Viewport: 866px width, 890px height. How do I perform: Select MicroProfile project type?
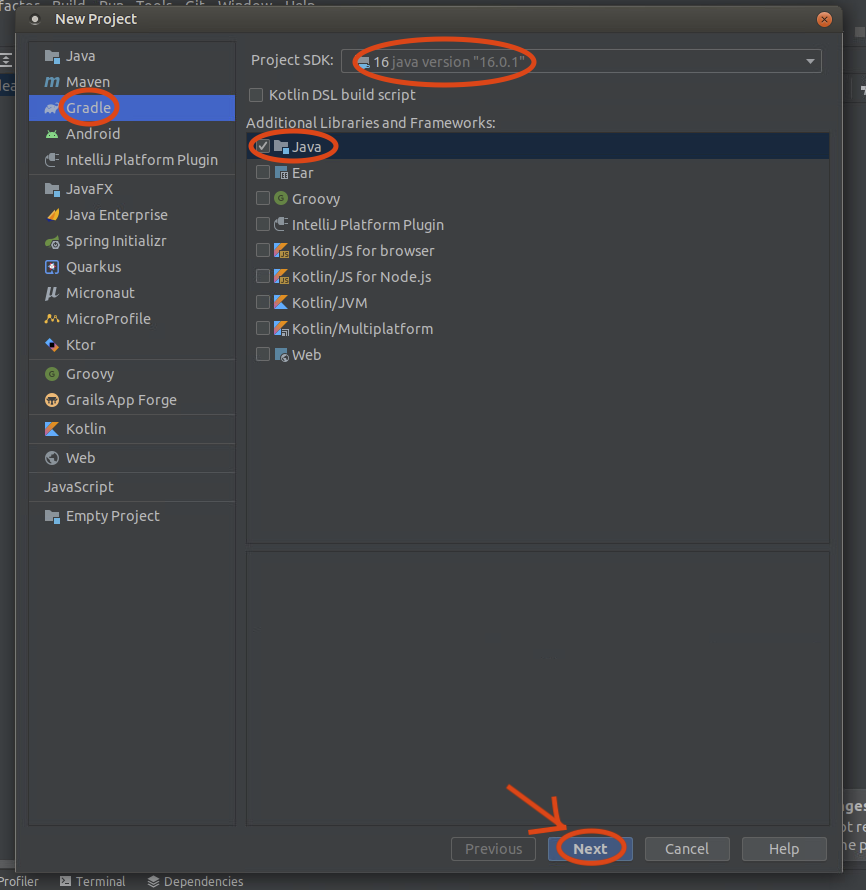click(132, 319)
